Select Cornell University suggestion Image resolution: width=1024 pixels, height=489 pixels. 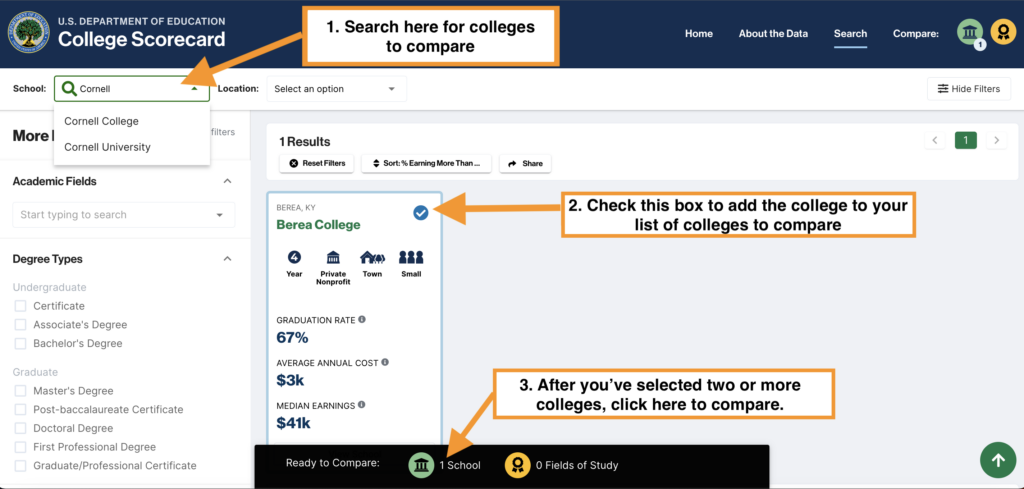(107, 148)
